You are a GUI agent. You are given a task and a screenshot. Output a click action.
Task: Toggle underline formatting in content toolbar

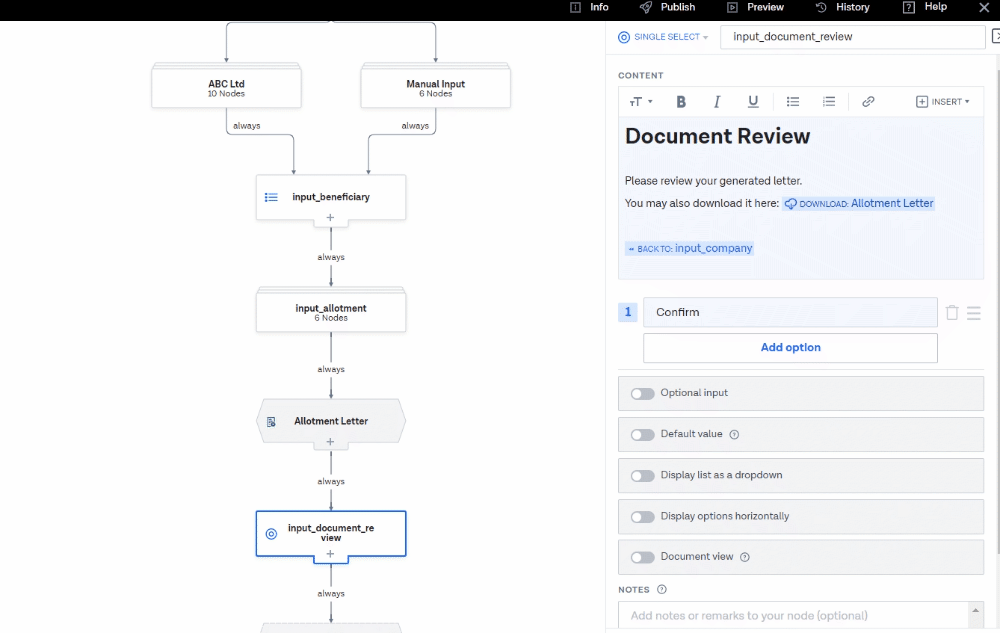click(x=753, y=102)
